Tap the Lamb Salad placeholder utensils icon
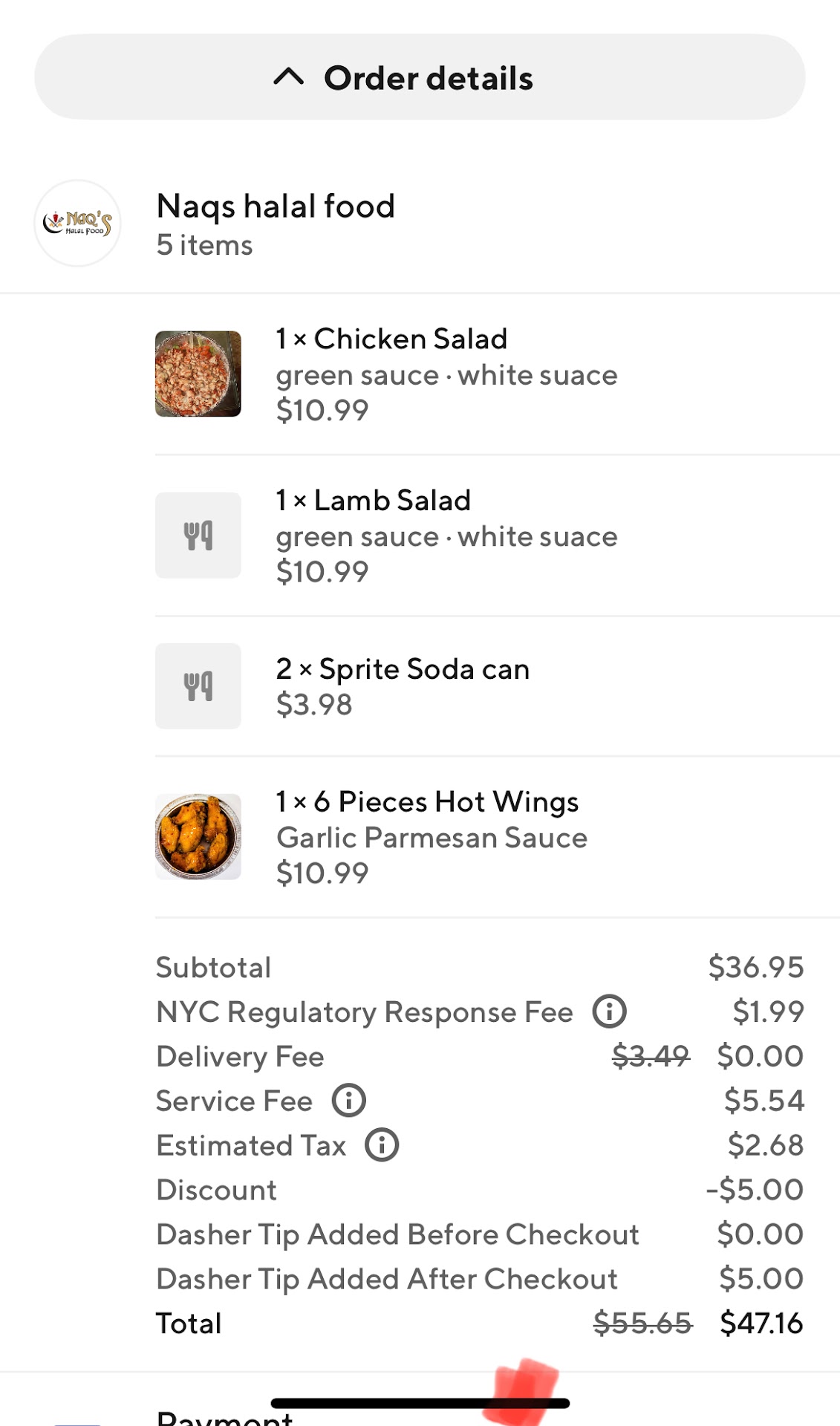 tap(198, 535)
